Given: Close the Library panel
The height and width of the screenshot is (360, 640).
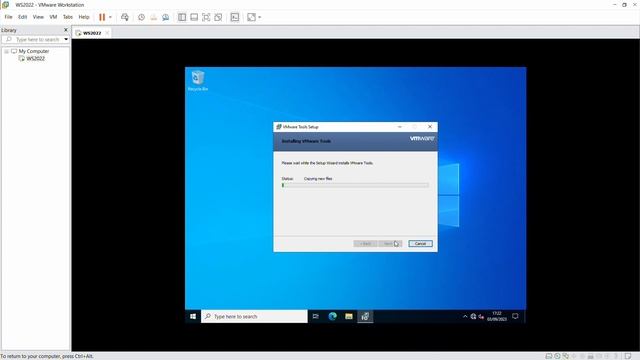Looking at the screenshot, I should (x=66, y=30).
